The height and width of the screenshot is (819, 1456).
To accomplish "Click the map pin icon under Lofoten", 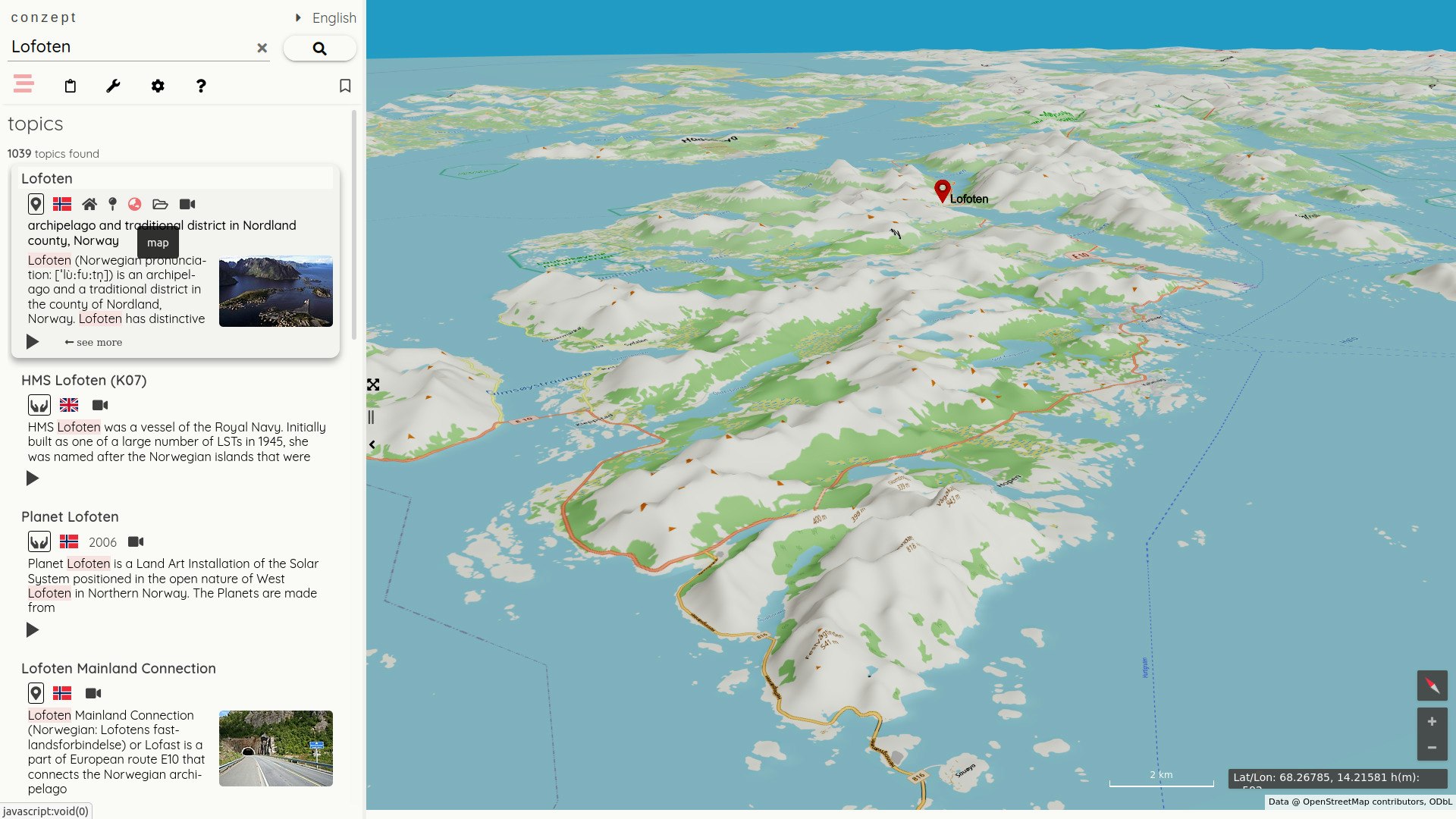I will pyautogui.click(x=36, y=204).
